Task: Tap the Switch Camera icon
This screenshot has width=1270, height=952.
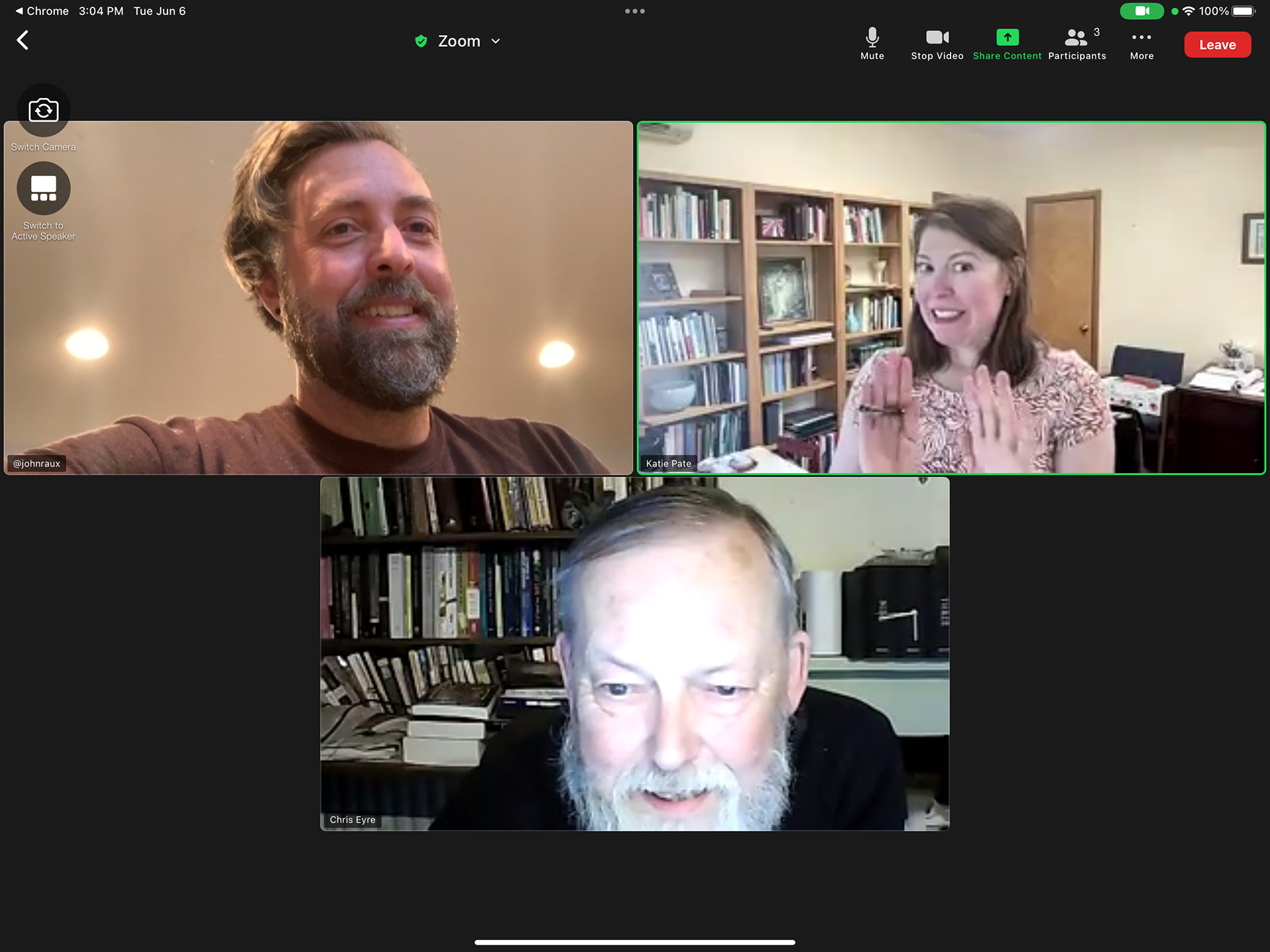Action: pos(44,110)
